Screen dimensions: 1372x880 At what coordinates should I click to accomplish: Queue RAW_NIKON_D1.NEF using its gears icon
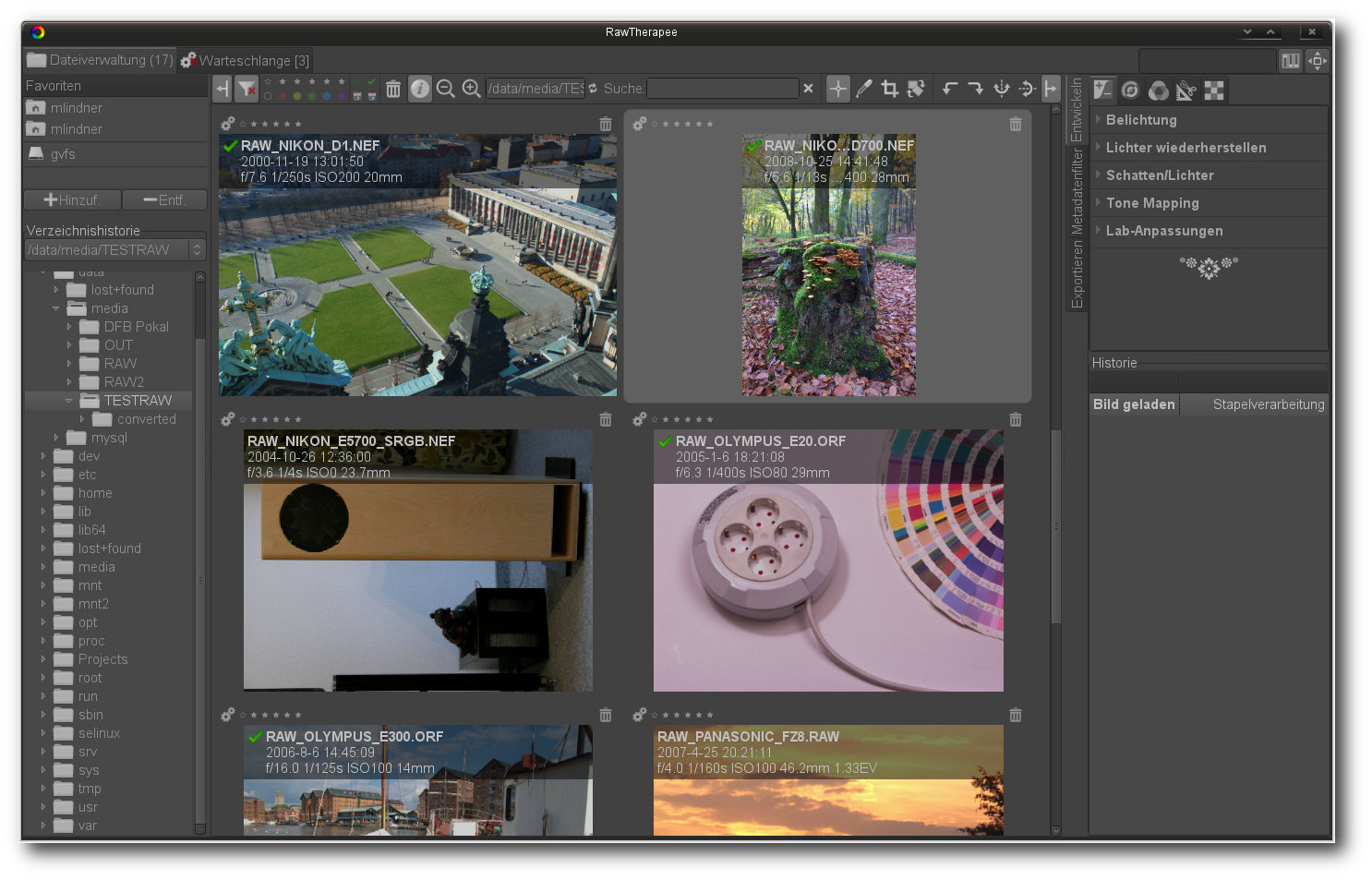[227, 124]
